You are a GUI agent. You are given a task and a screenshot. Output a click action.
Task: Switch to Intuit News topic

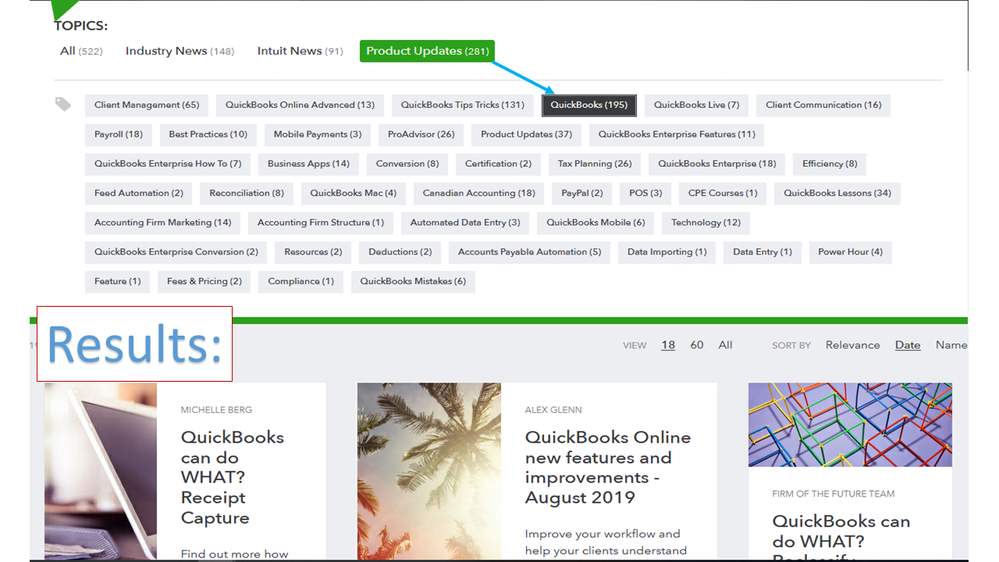coord(300,51)
